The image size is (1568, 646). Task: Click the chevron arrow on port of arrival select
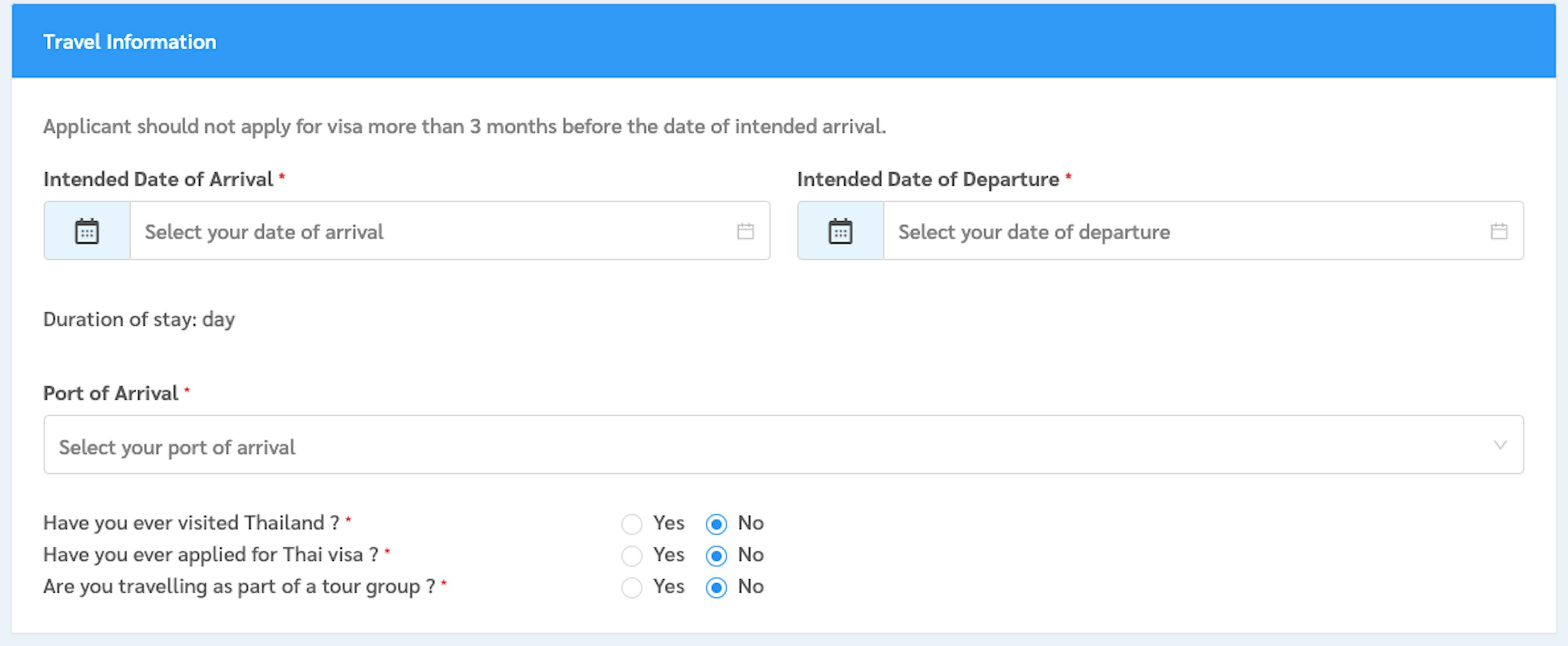point(1500,445)
